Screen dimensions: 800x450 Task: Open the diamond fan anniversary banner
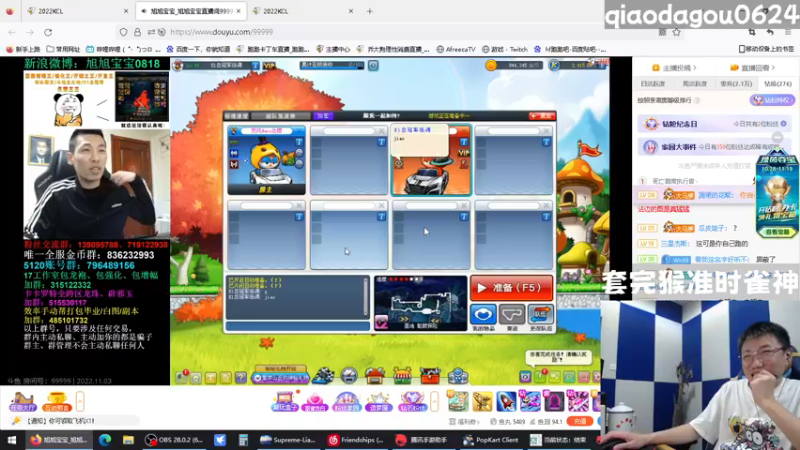pyautogui.click(x=714, y=124)
